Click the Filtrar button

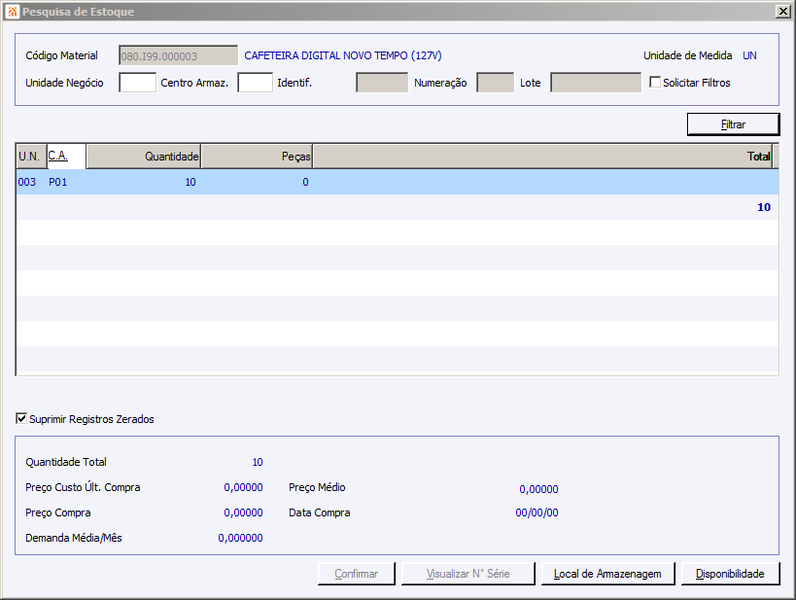tap(733, 124)
